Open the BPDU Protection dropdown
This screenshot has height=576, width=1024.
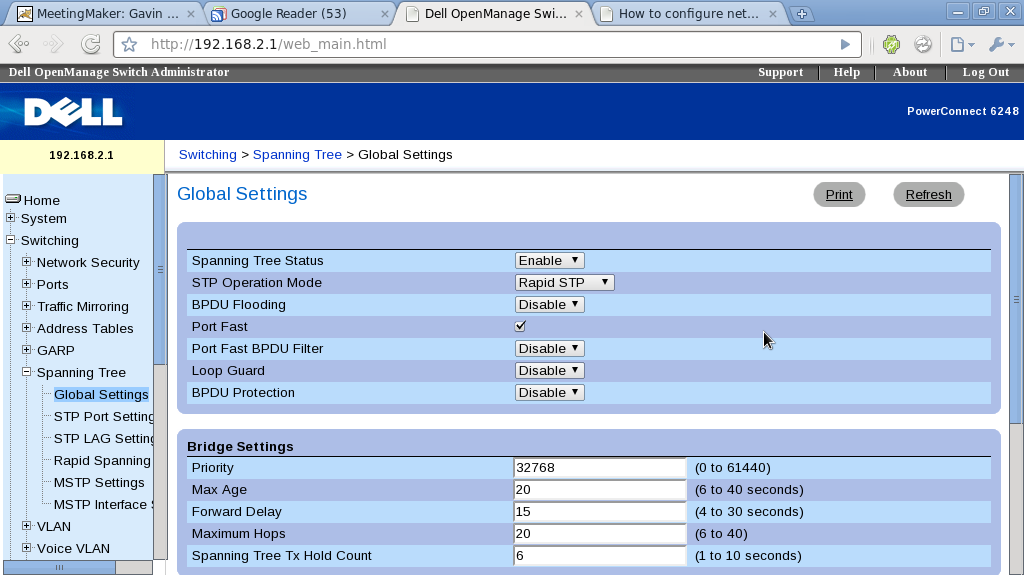(x=549, y=392)
